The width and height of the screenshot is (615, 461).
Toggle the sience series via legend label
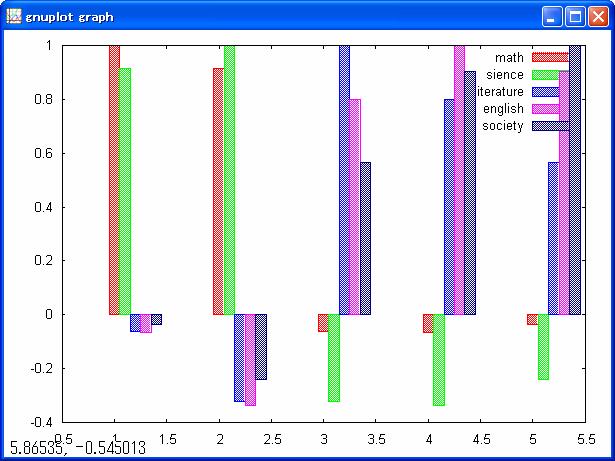pyautogui.click(x=504, y=75)
